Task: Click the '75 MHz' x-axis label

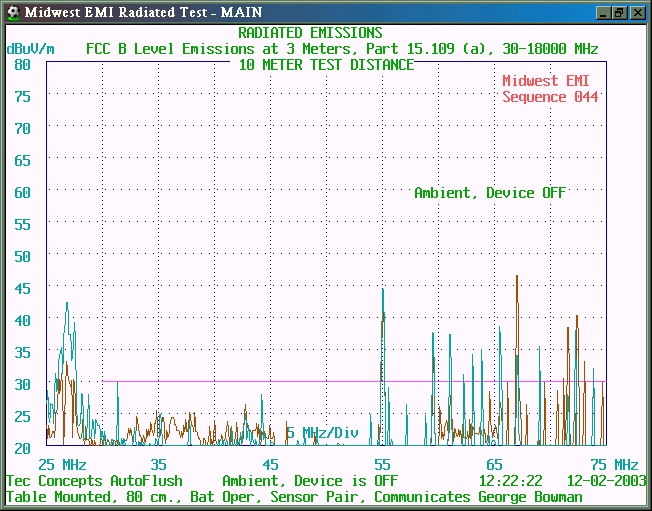Action: click(613, 464)
